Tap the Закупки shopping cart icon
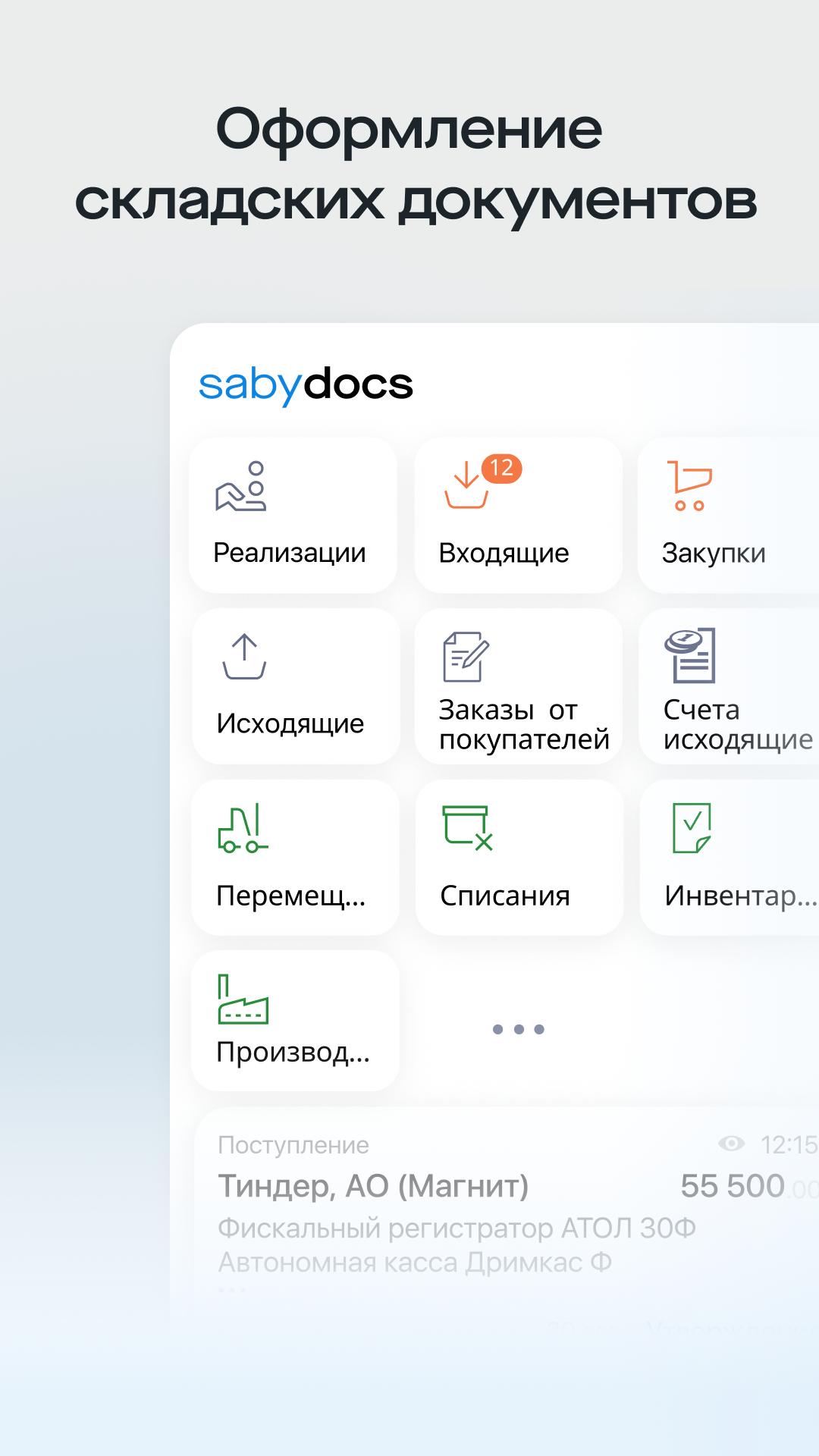Image resolution: width=819 pixels, height=1456 pixels. pos(689,485)
